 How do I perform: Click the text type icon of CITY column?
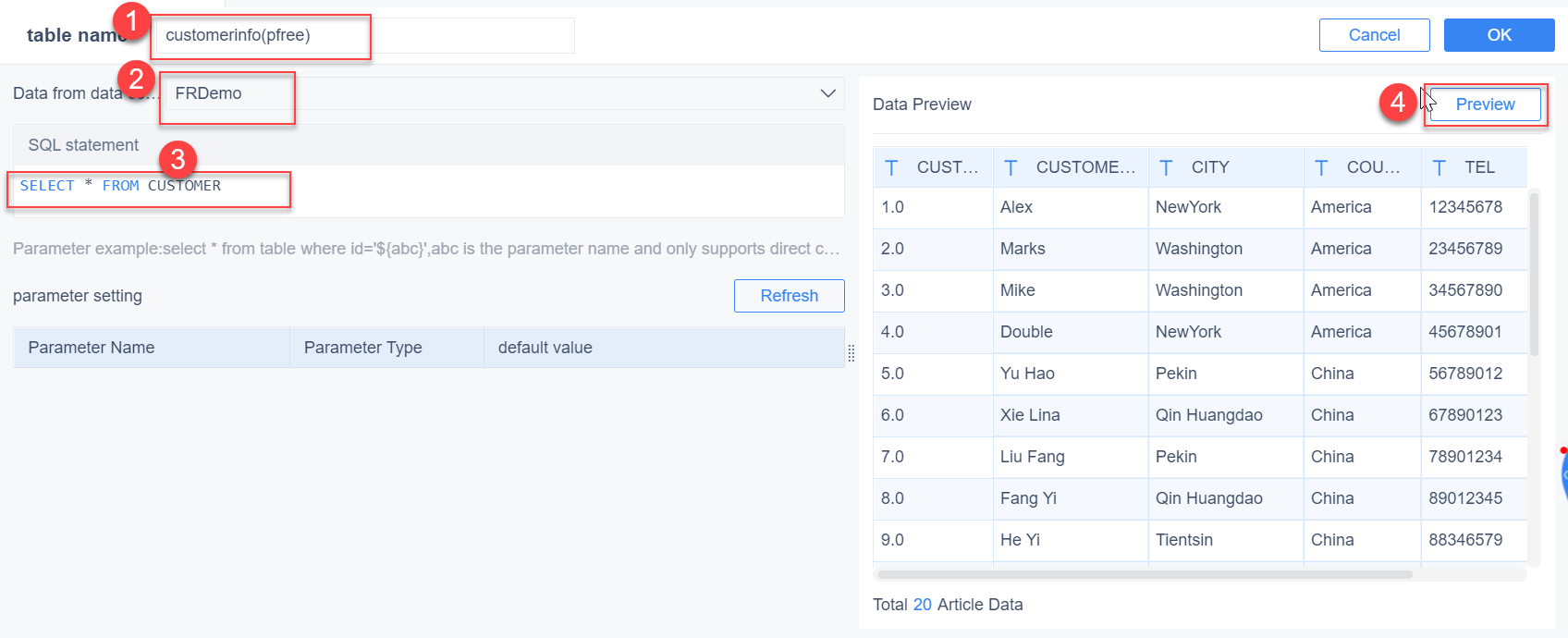(1167, 167)
